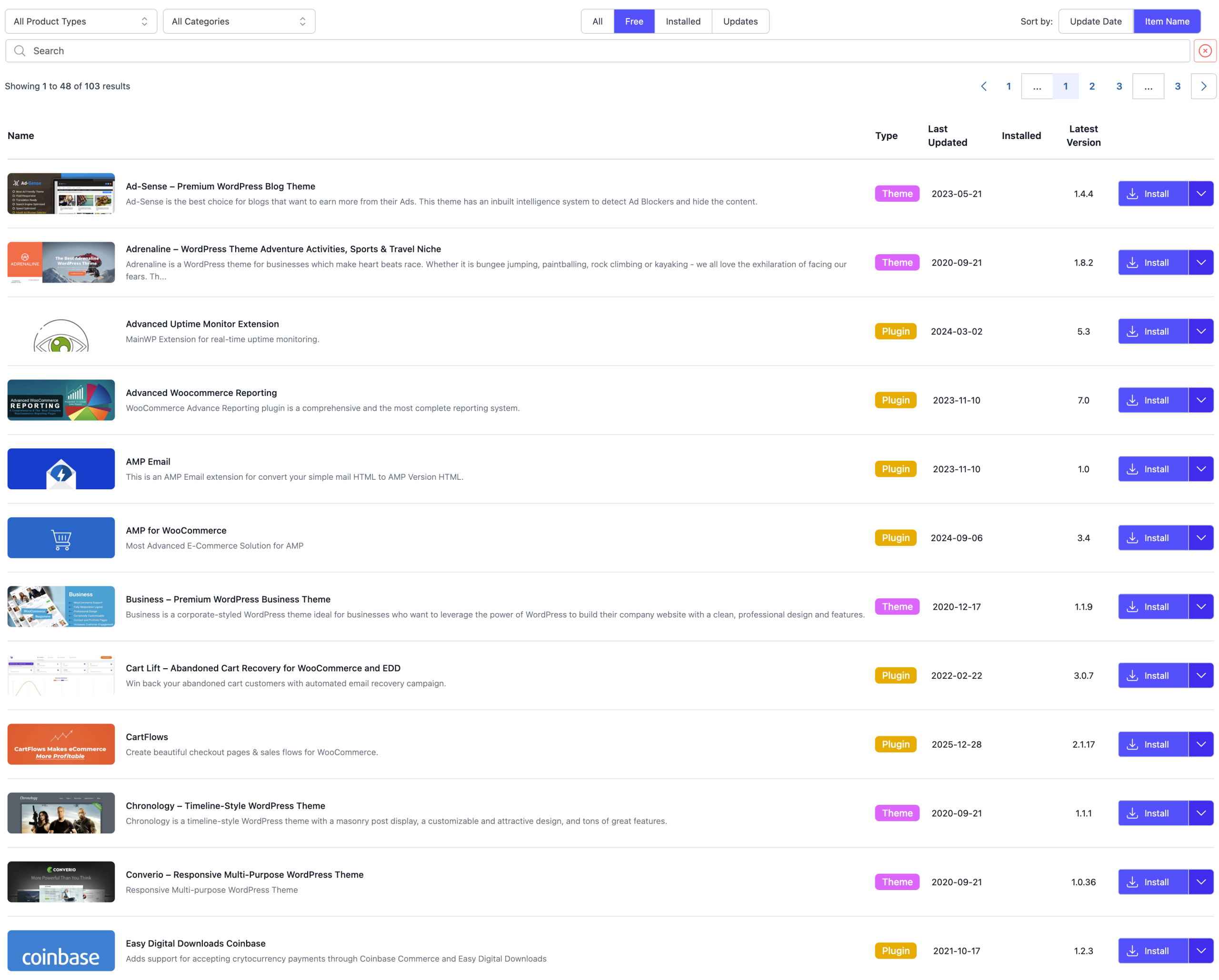Select the Free filter
Screen dimensions: 1219x980
pyautogui.click(x=634, y=21)
